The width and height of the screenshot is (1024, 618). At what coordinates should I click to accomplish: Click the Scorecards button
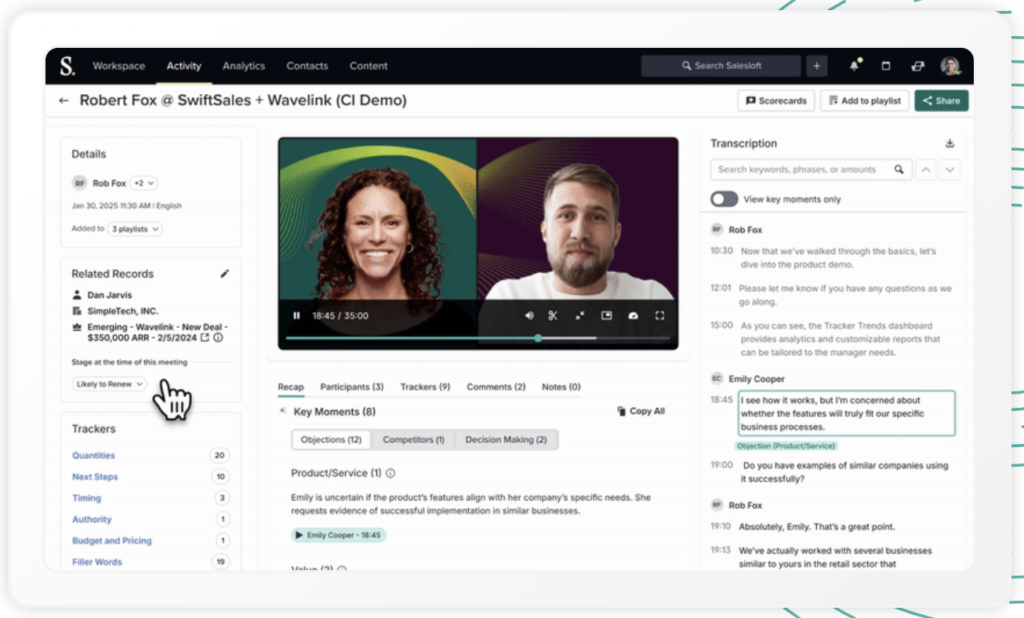click(775, 101)
